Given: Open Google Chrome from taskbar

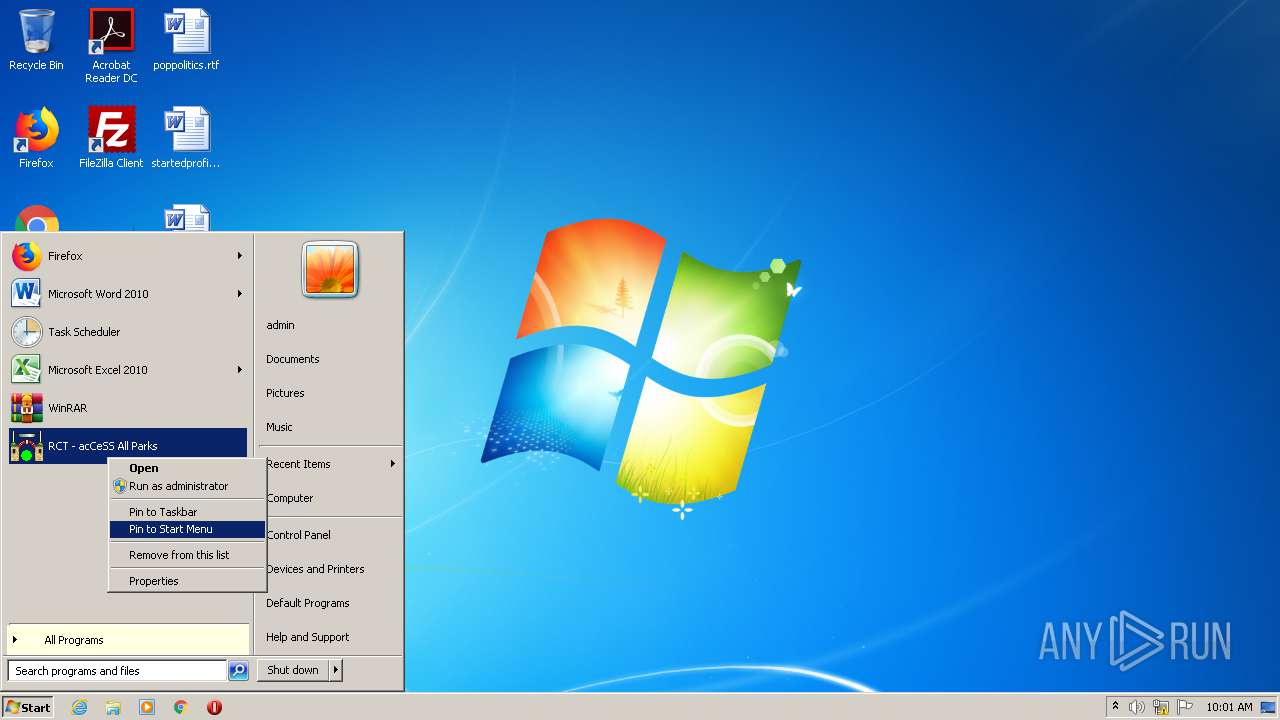Looking at the screenshot, I should 181,707.
